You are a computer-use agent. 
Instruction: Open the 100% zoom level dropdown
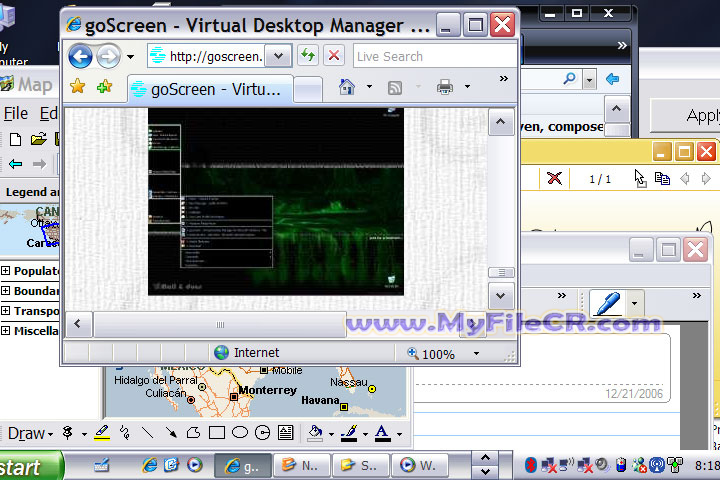tap(476, 353)
